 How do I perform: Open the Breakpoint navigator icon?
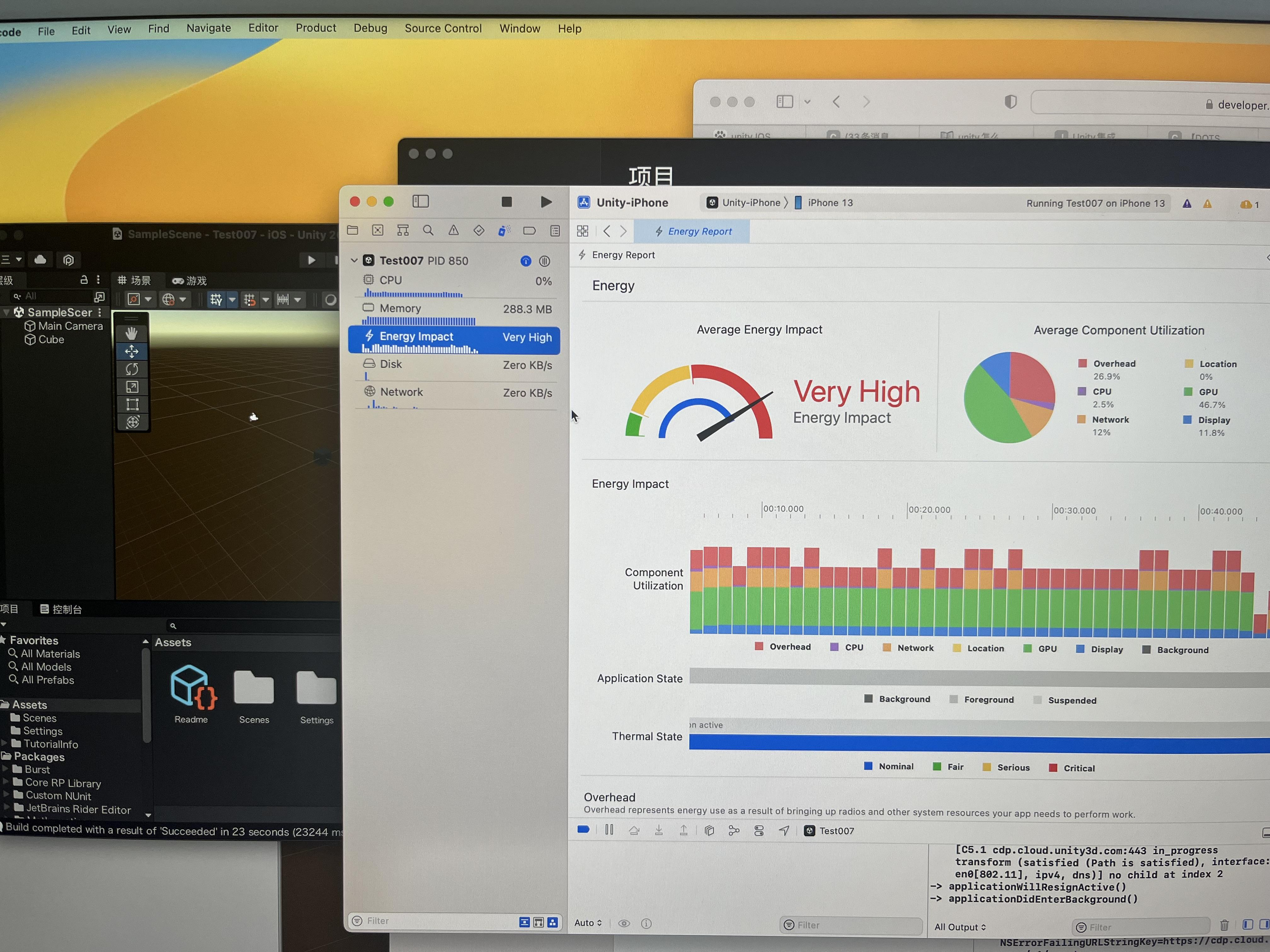tap(529, 231)
